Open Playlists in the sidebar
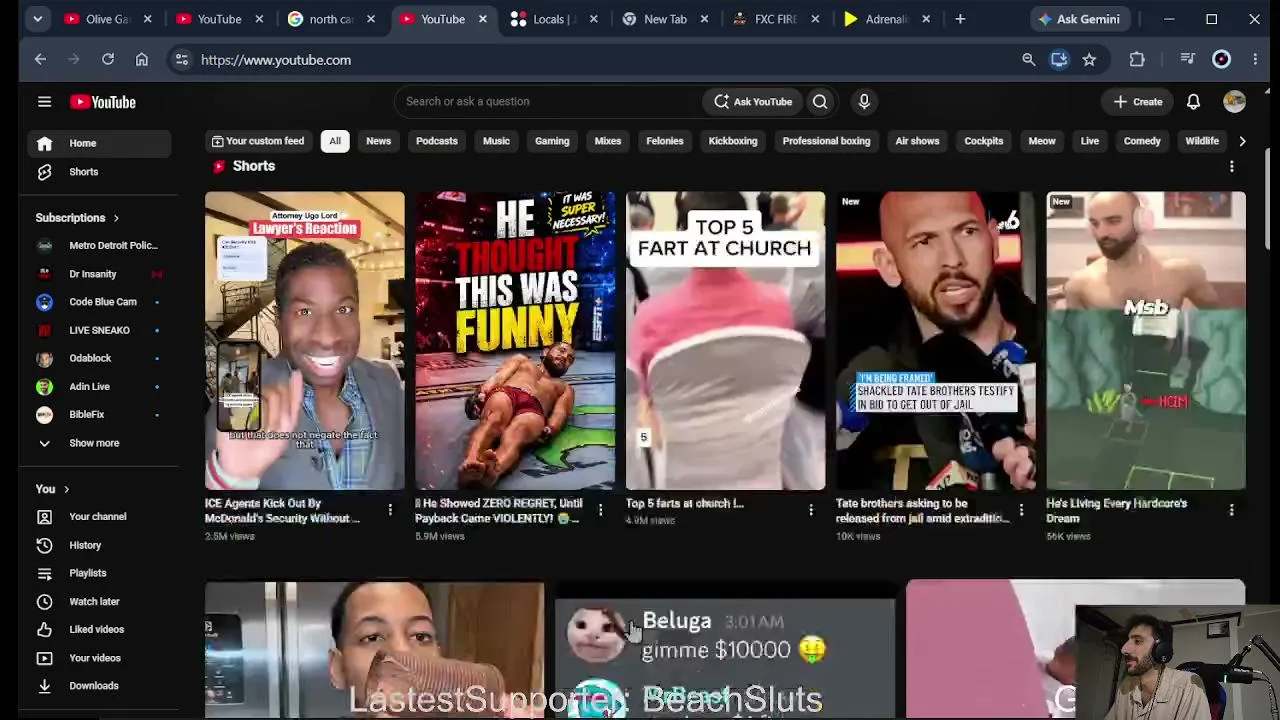The height and width of the screenshot is (720, 1280). pyautogui.click(x=99, y=573)
